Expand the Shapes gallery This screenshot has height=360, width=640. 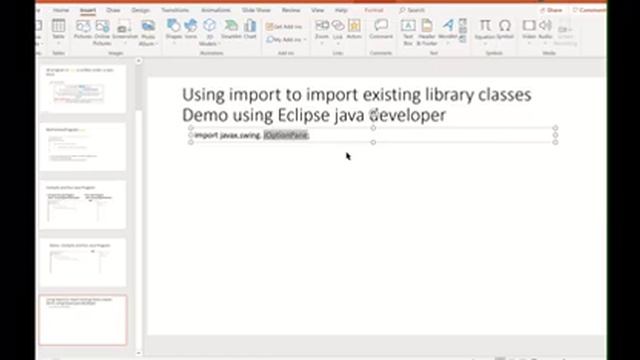point(174,43)
